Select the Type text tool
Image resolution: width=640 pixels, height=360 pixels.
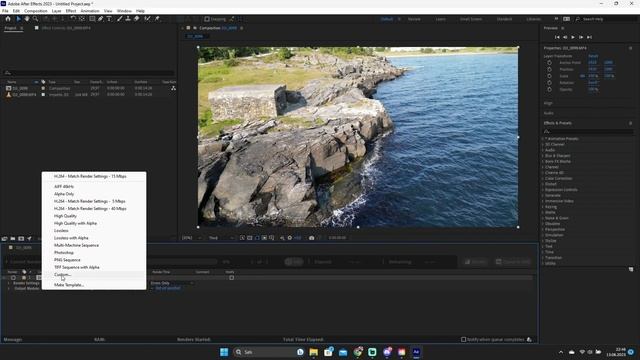click(x=109, y=19)
